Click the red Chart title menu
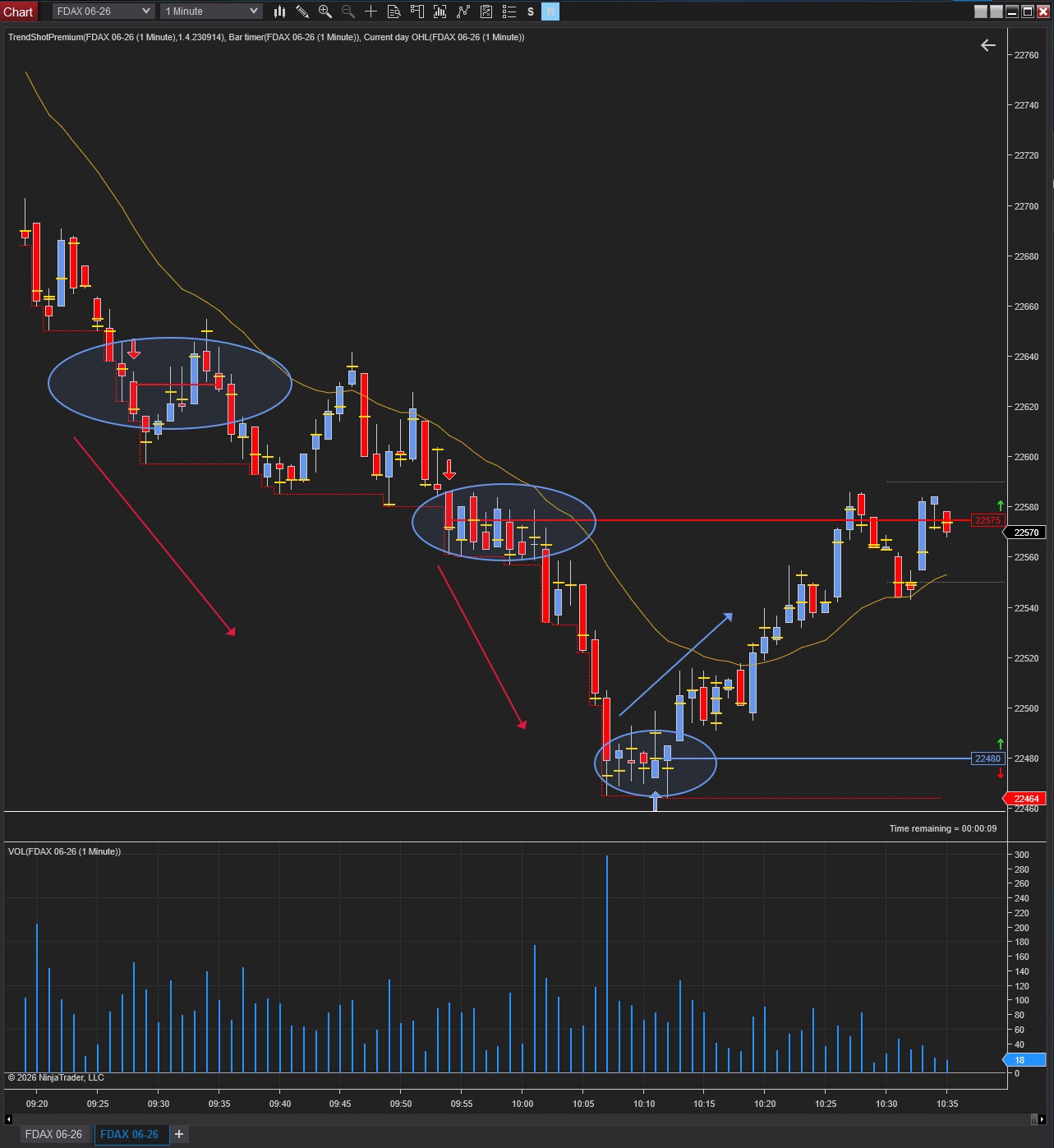This screenshot has height=1148, width=1054. click(x=19, y=12)
